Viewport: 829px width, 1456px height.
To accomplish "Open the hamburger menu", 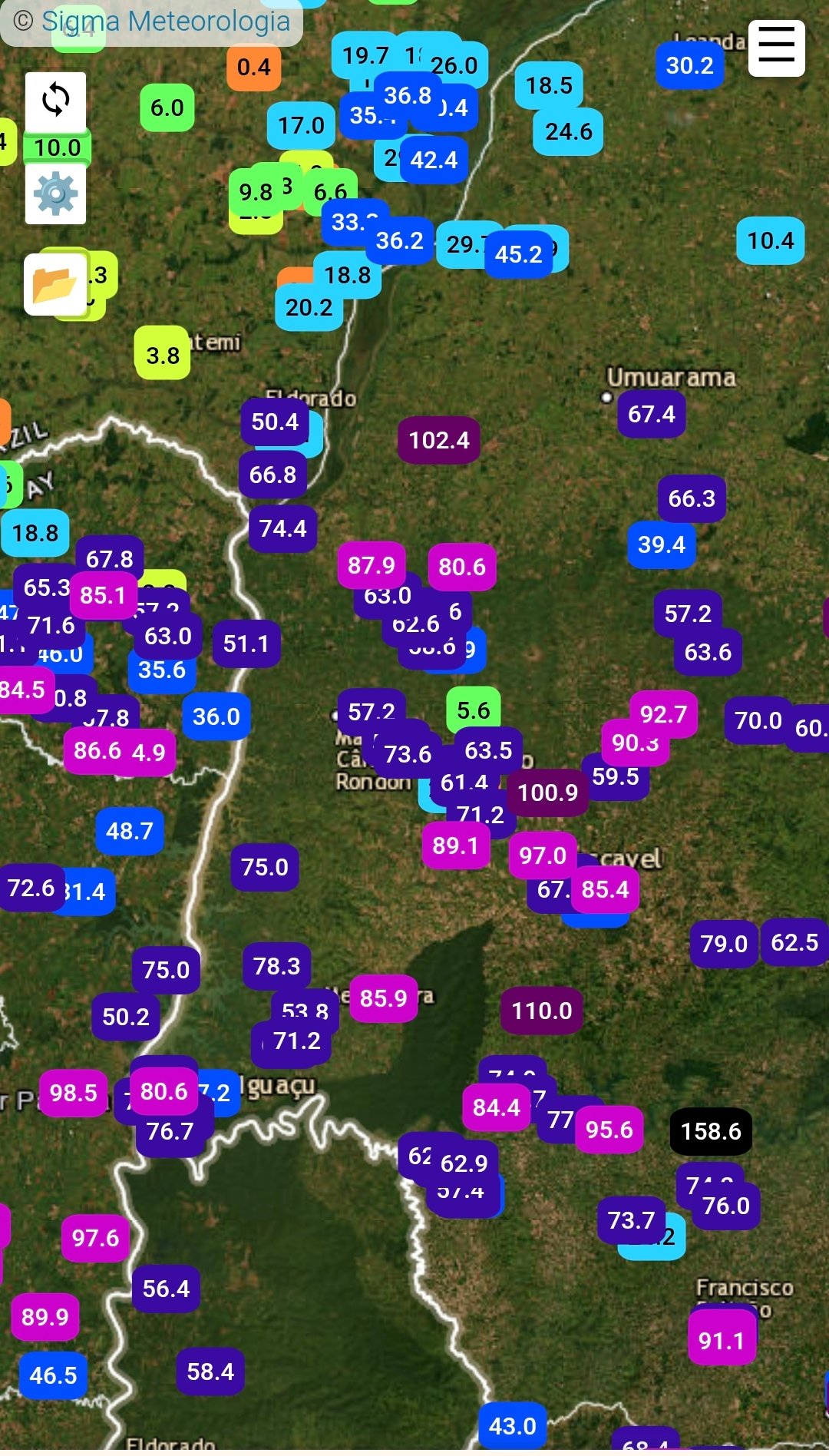I will point(776,48).
